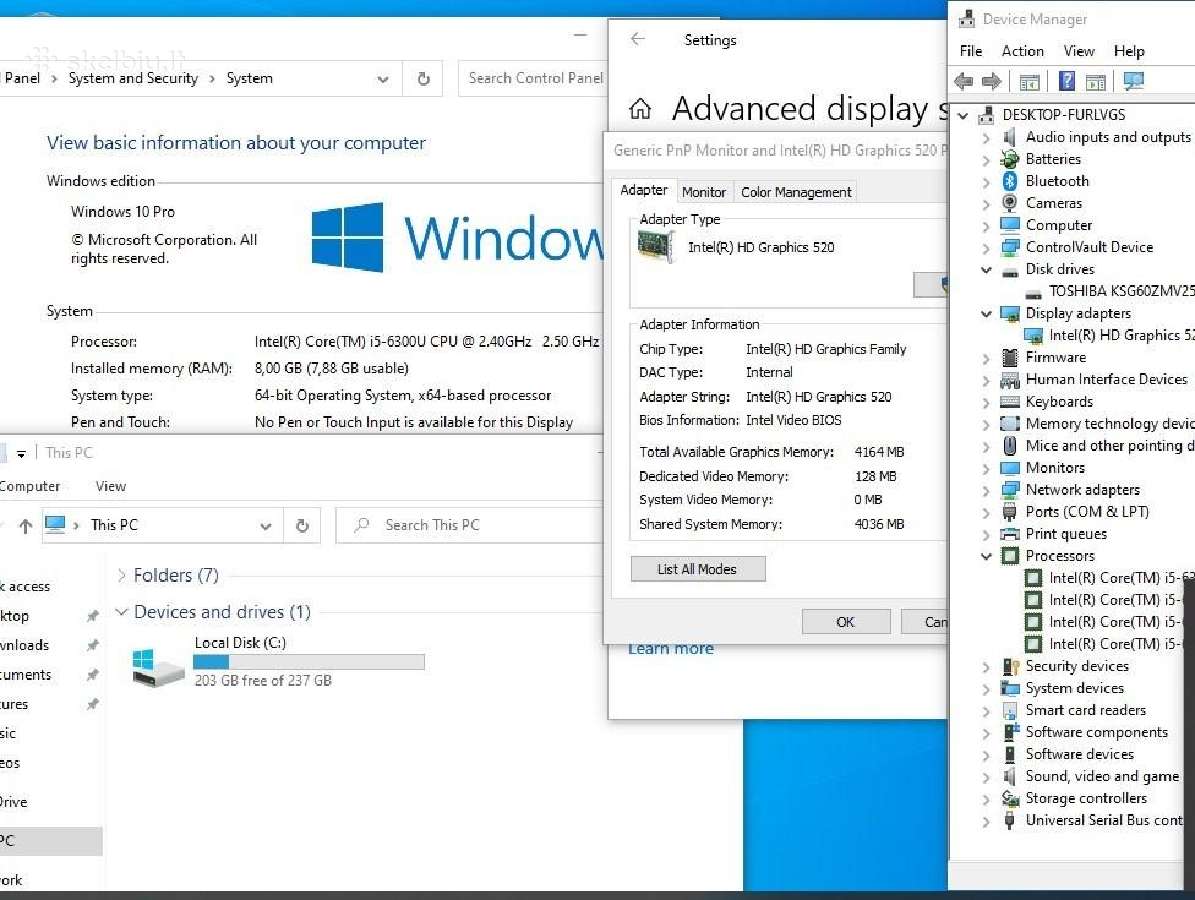Expand the Network adapters node

point(986,490)
